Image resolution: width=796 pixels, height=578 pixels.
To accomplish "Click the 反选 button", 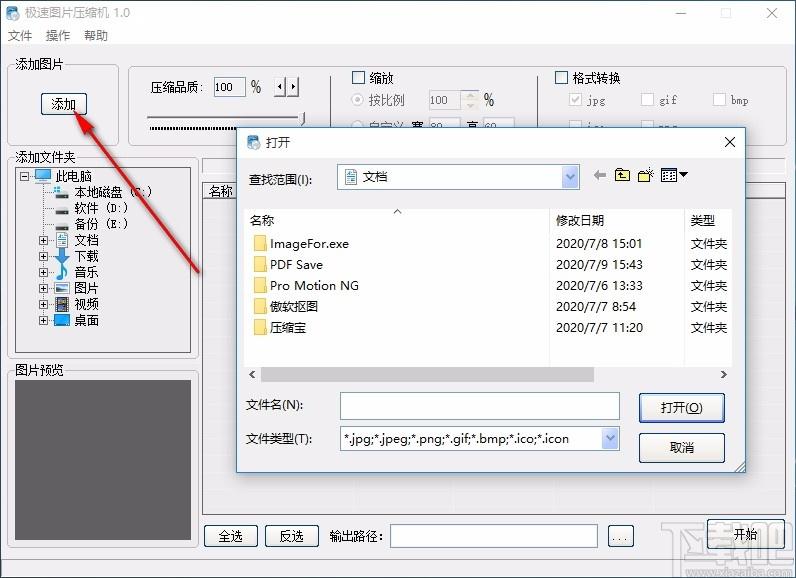I will pyautogui.click(x=291, y=536).
